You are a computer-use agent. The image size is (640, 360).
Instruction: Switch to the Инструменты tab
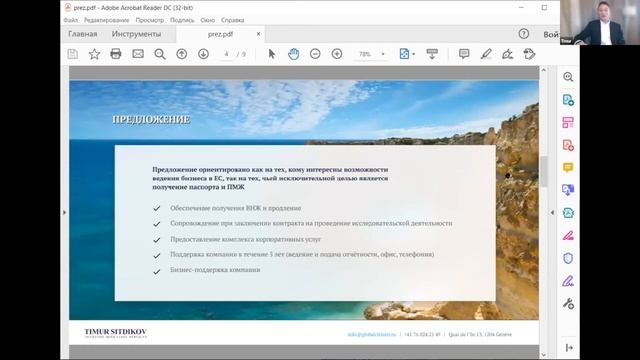click(x=136, y=34)
